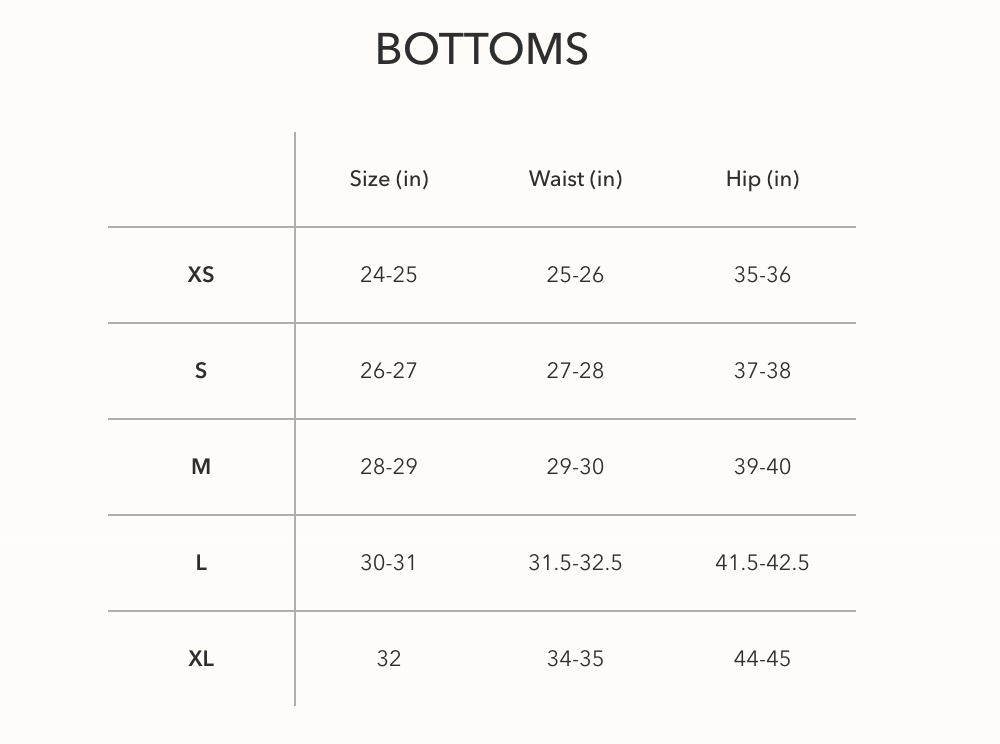
Task: Click the S row label
Action: (x=201, y=371)
